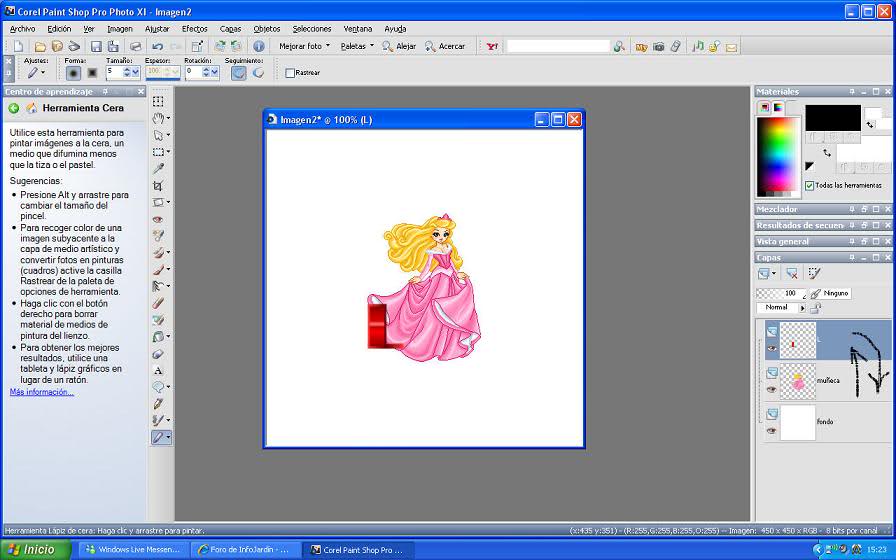
Task: Click the foreground black color swatch
Action: 833,117
